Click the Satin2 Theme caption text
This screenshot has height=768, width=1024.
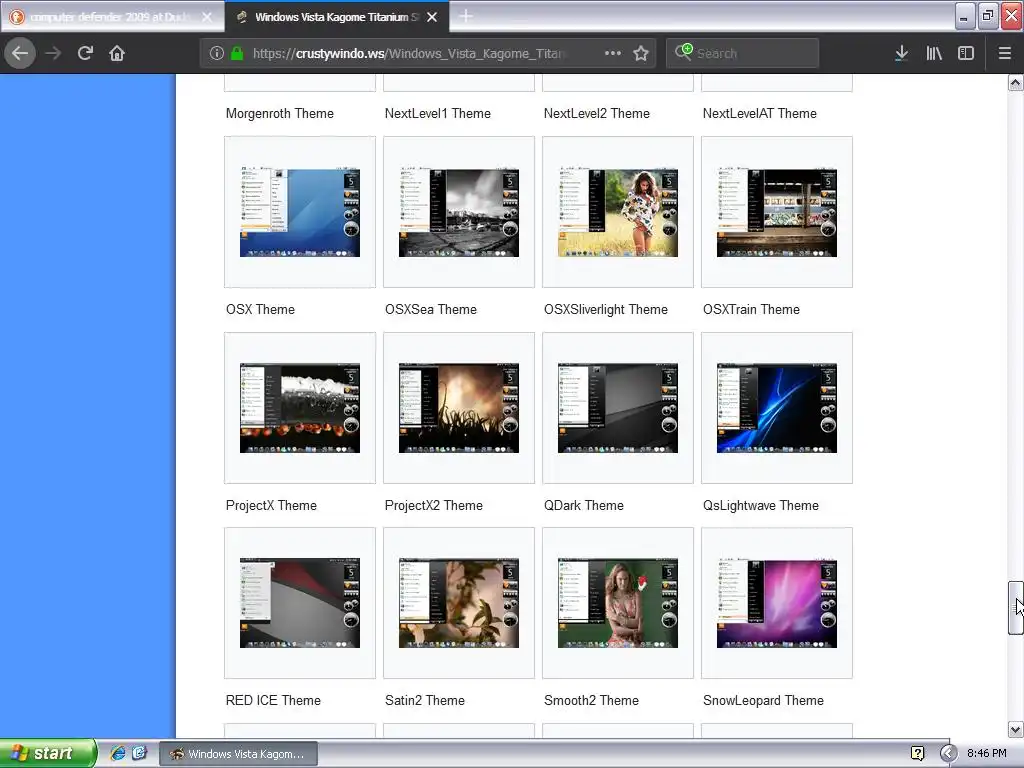click(x=424, y=701)
